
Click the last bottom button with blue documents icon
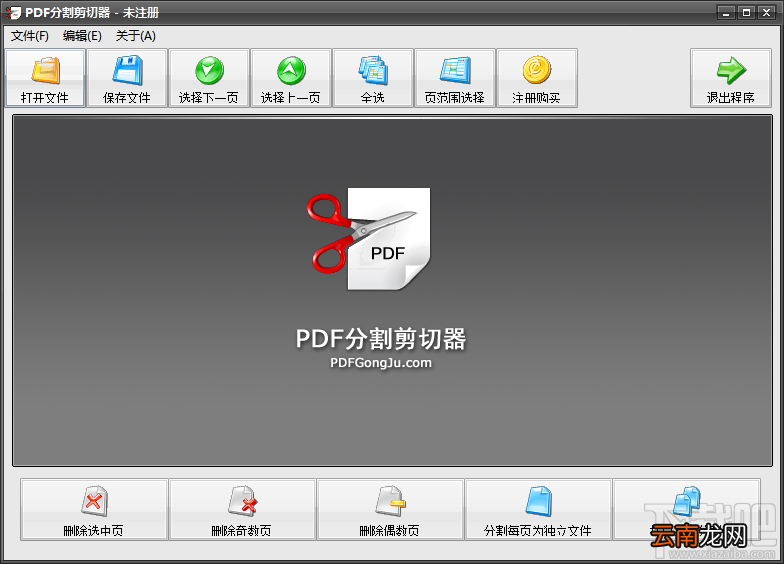click(686, 510)
